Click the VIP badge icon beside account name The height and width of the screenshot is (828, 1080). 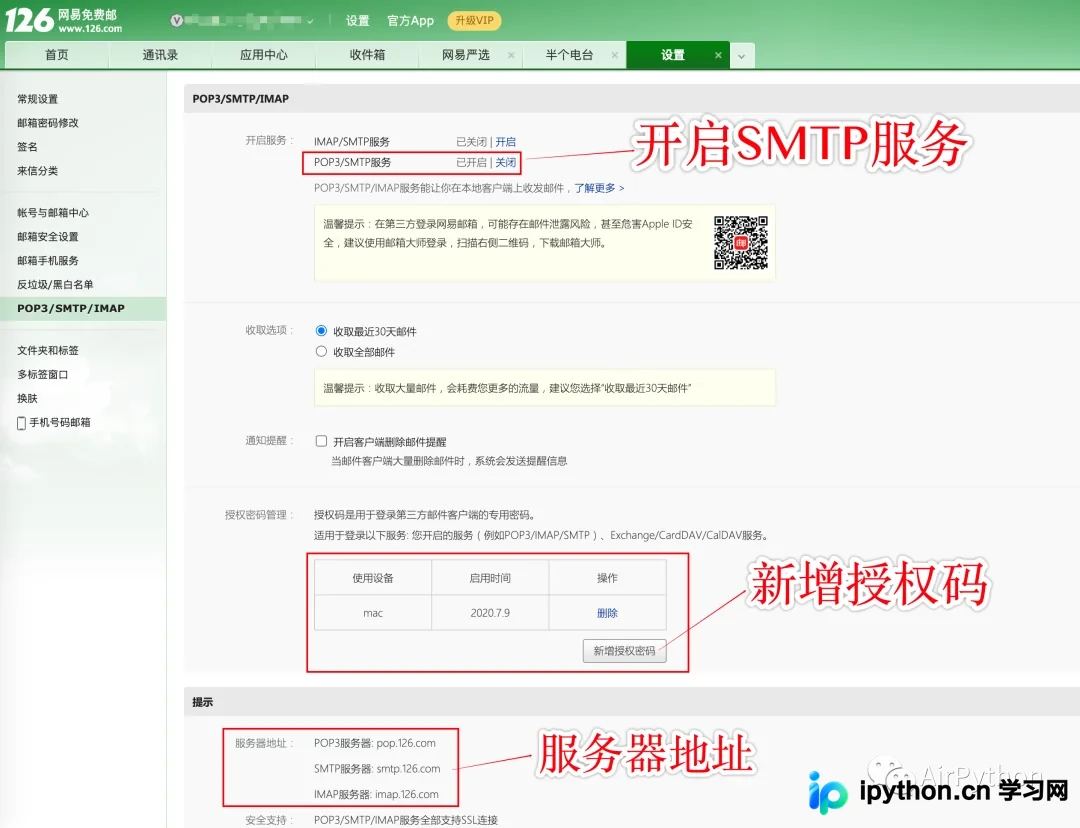click(x=177, y=21)
